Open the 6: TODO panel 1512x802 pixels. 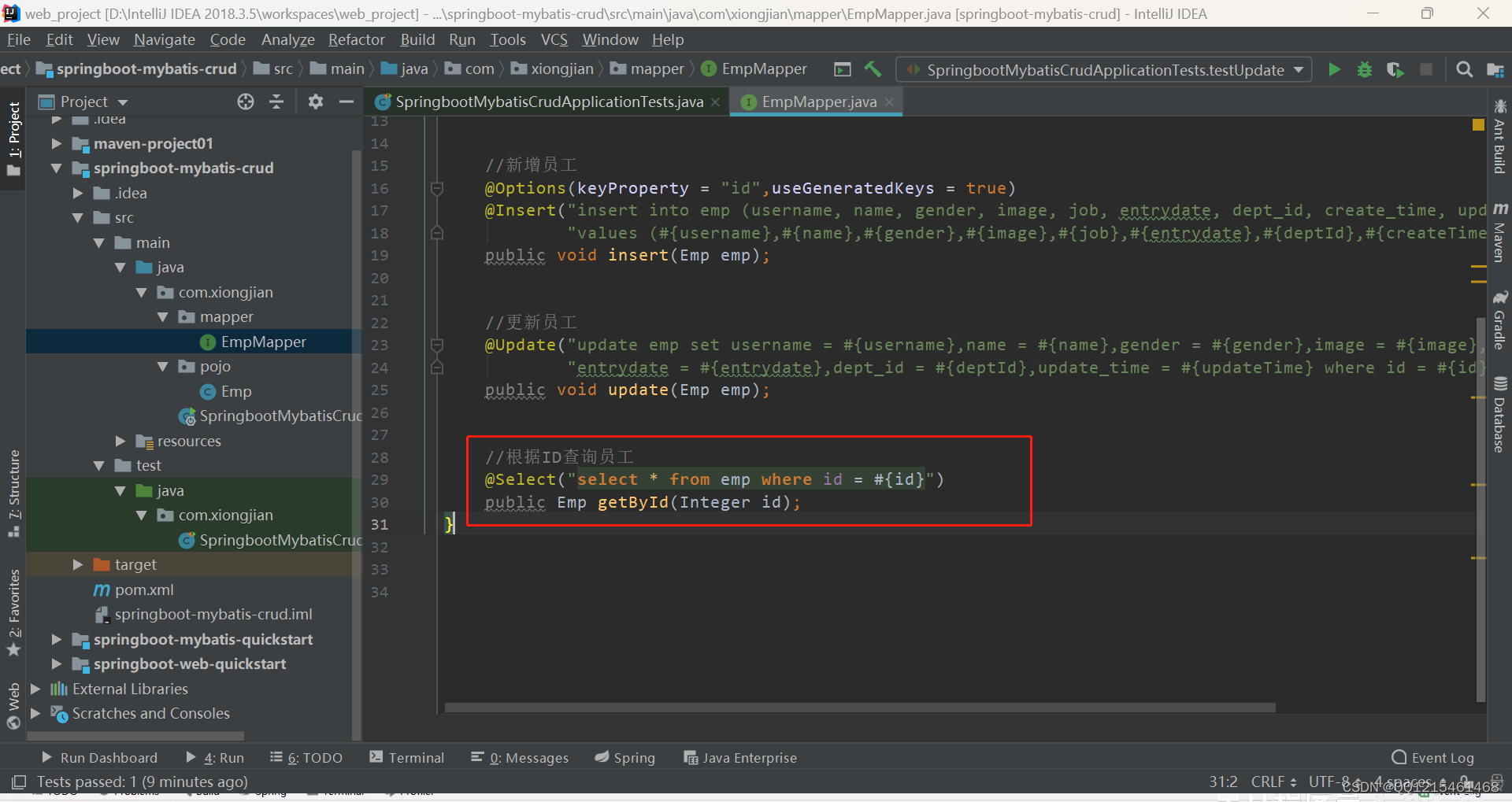pyautogui.click(x=306, y=757)
